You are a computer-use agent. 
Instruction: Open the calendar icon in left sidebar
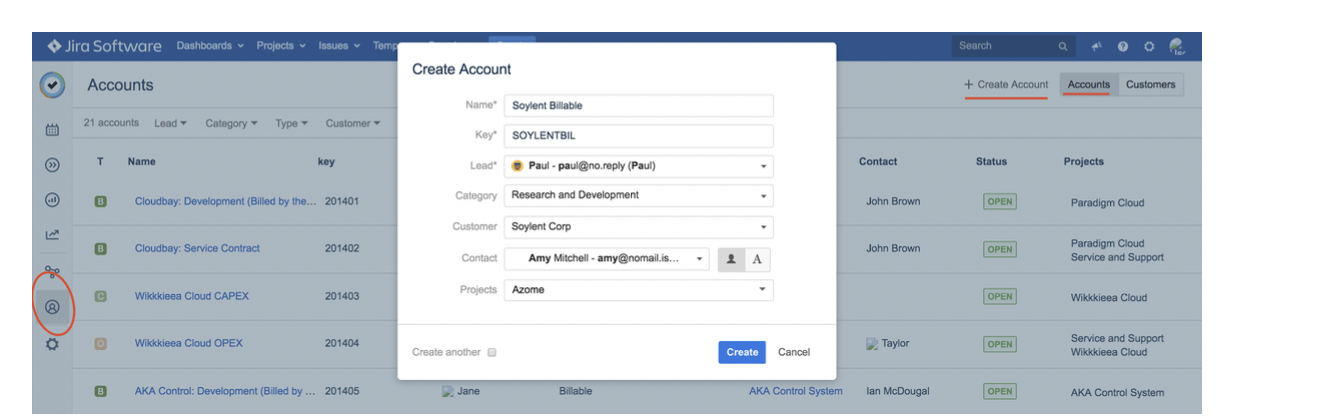point(53,130)
